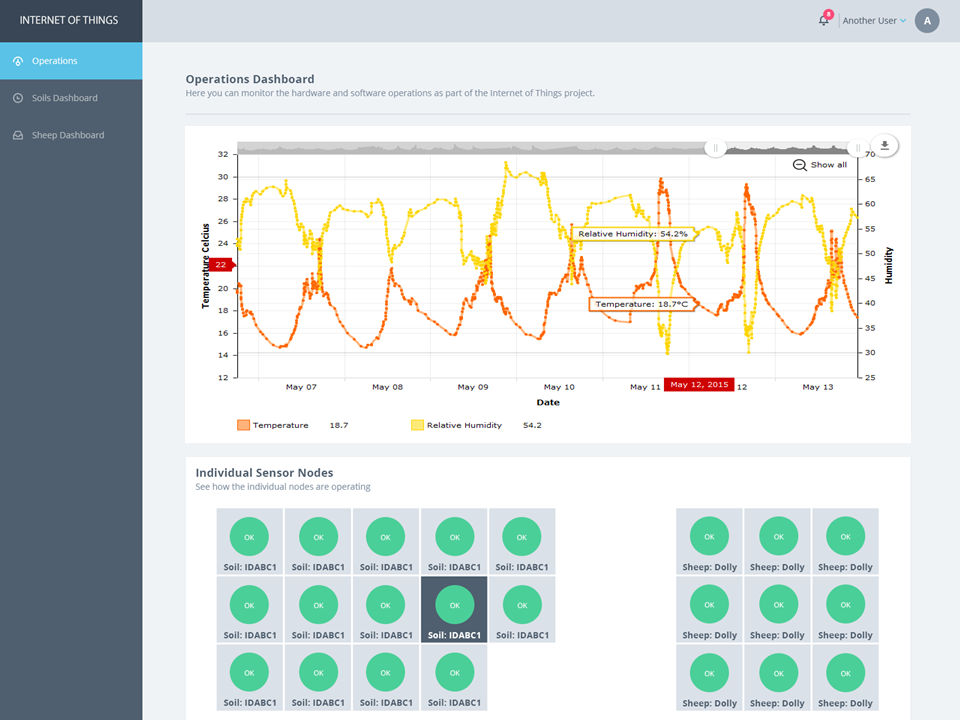
Task: Open the notifications bell icon
Action: pyautogui.click(x=823, y=20)
